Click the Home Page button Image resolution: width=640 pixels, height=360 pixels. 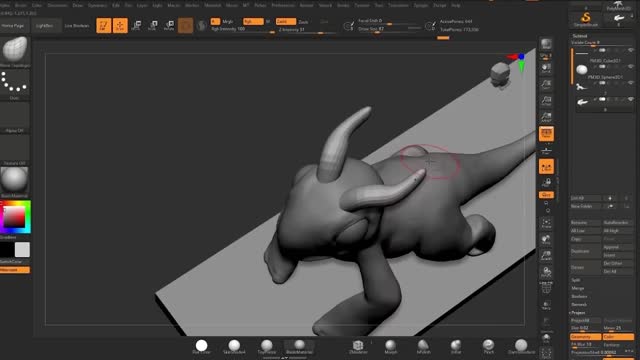[x=13, y=25]
